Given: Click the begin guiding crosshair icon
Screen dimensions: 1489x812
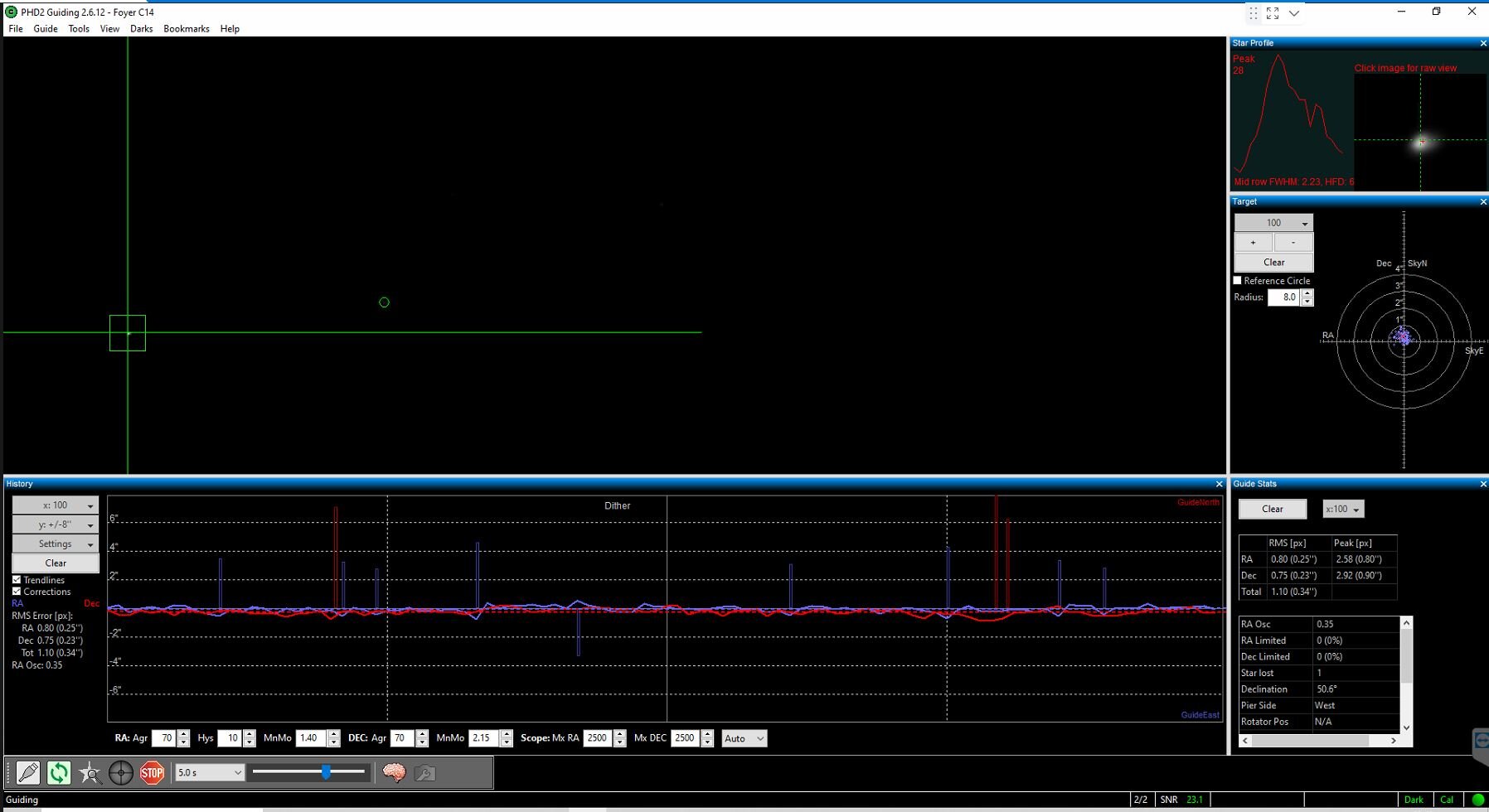Looking at the screenshot, I should 121,773.
